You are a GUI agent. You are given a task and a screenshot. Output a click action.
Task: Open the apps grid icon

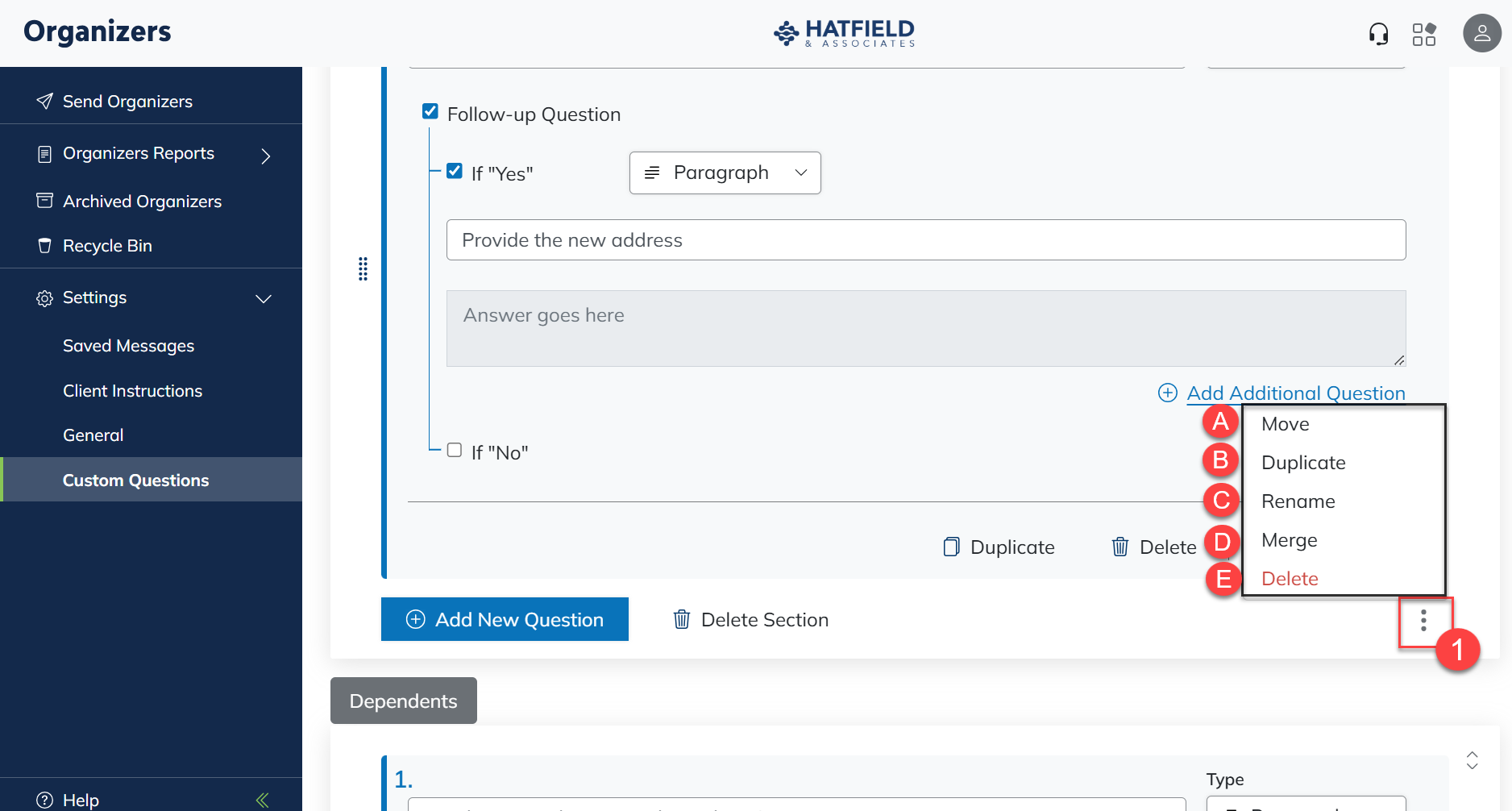[1424, 34]
